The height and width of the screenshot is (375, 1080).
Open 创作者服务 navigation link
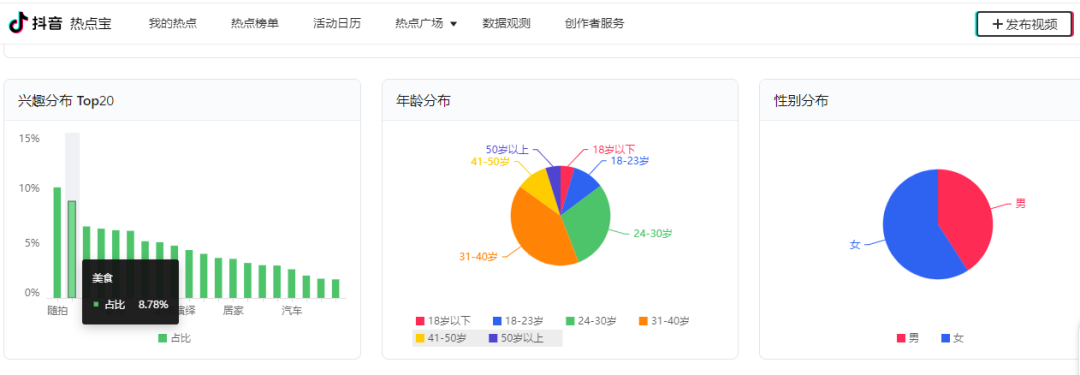(594, 23)
